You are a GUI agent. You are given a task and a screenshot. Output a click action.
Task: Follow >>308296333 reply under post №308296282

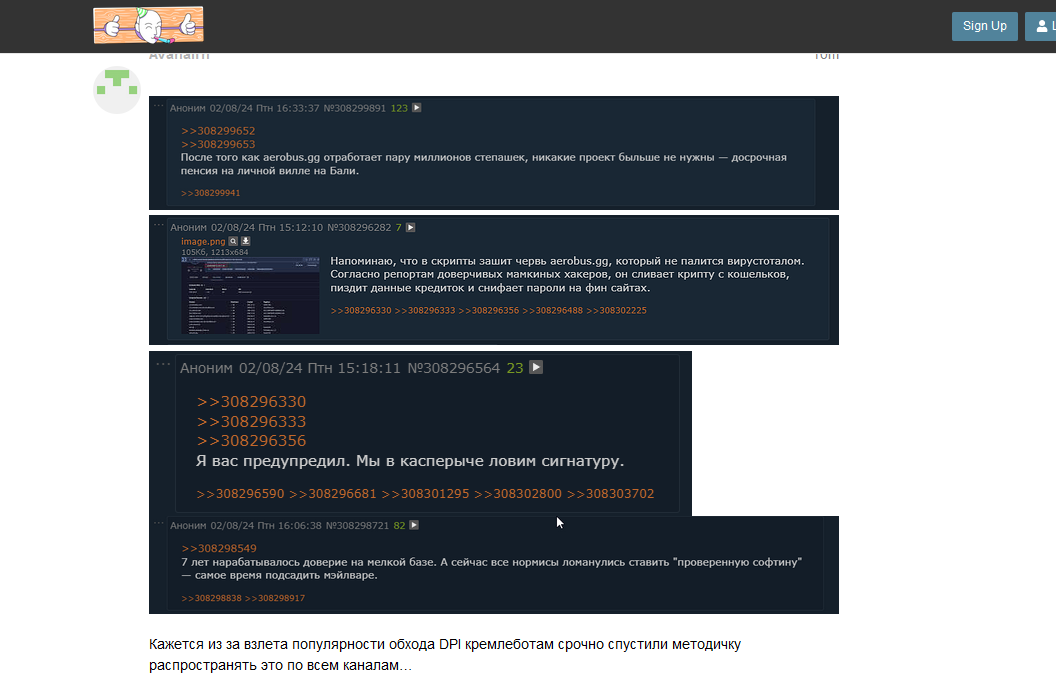(x=425, y=310)
